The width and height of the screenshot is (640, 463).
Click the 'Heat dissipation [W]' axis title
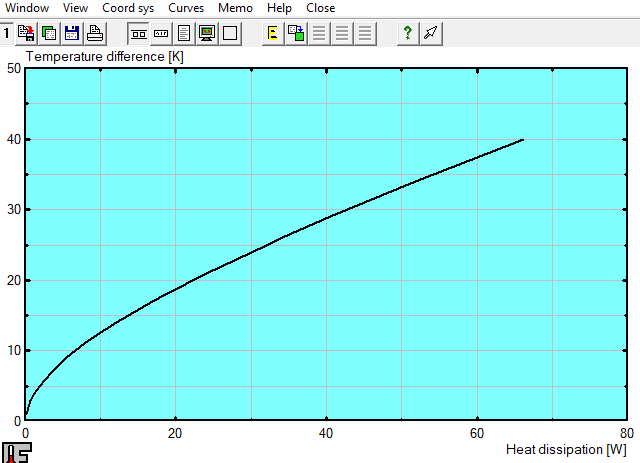pos(566,449)
